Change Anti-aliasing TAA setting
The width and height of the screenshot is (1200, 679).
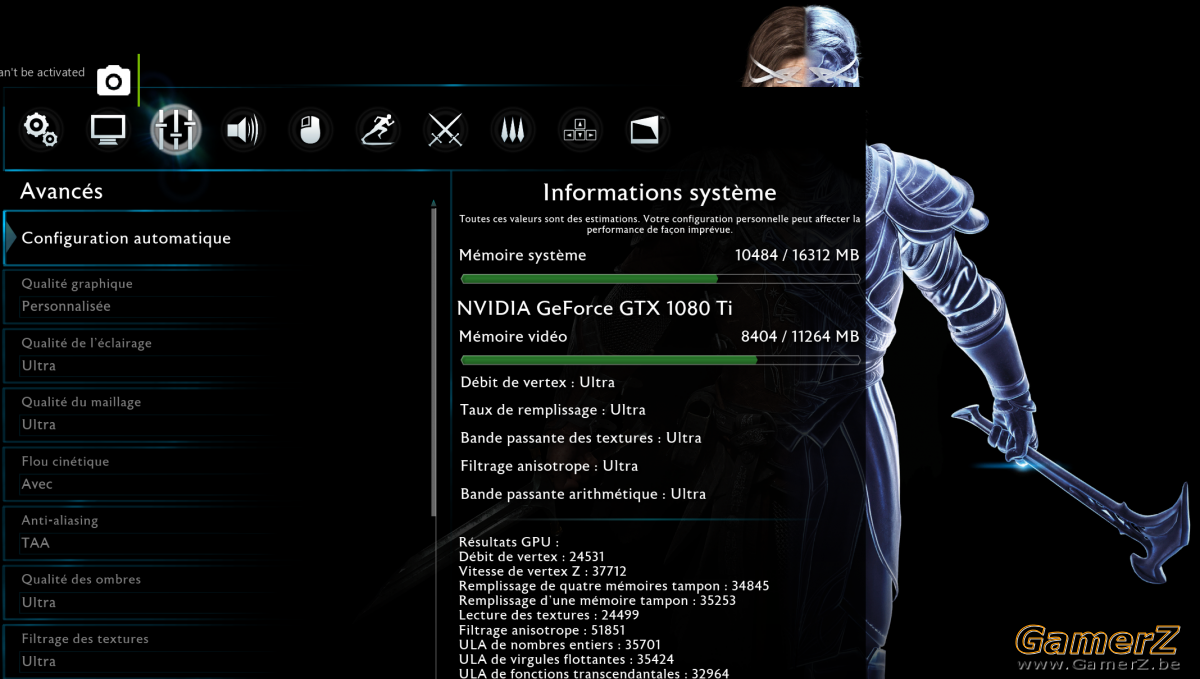tap(218, 532)
